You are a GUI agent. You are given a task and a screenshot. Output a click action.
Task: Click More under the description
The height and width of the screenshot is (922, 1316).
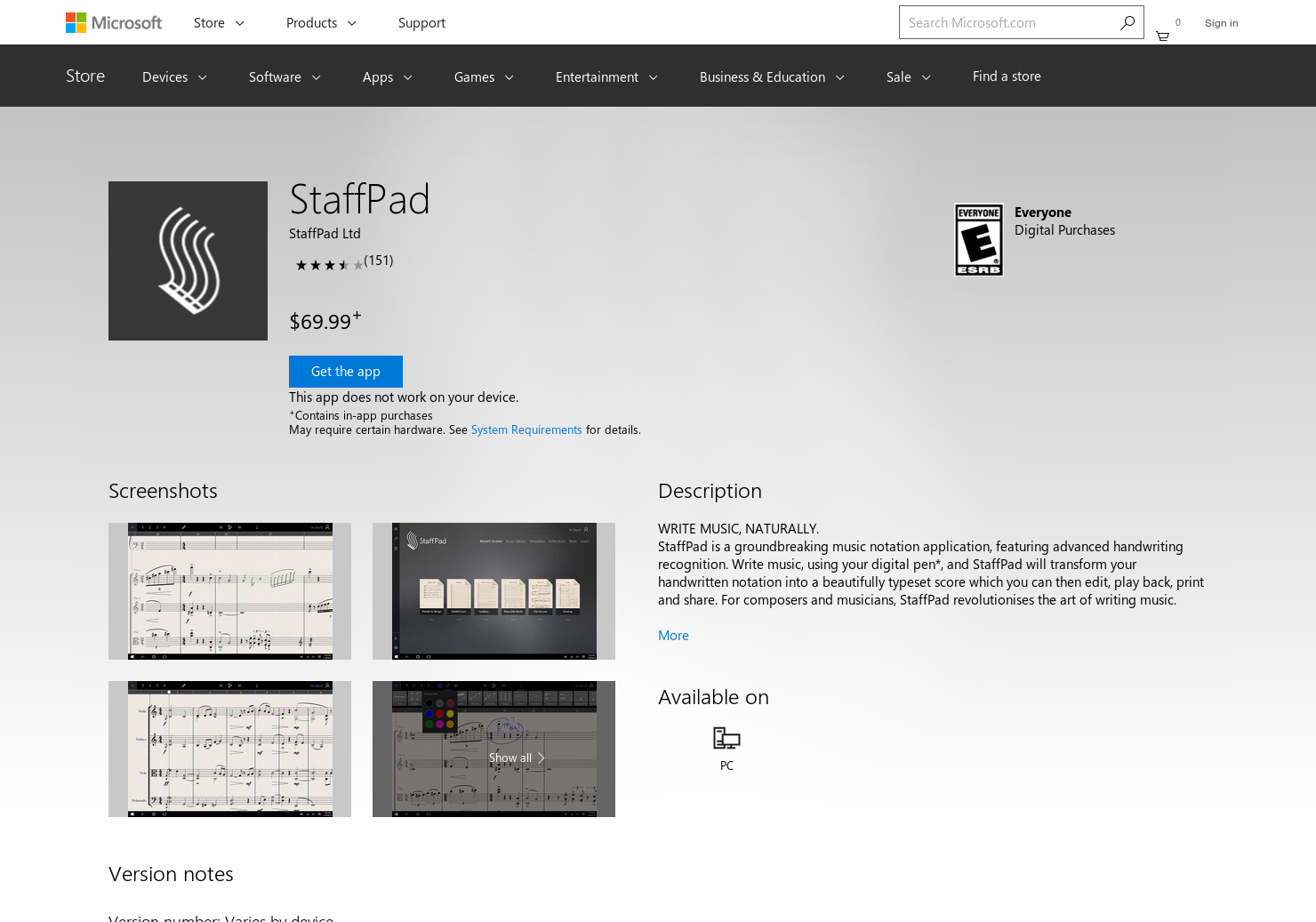tap(672, 634)
